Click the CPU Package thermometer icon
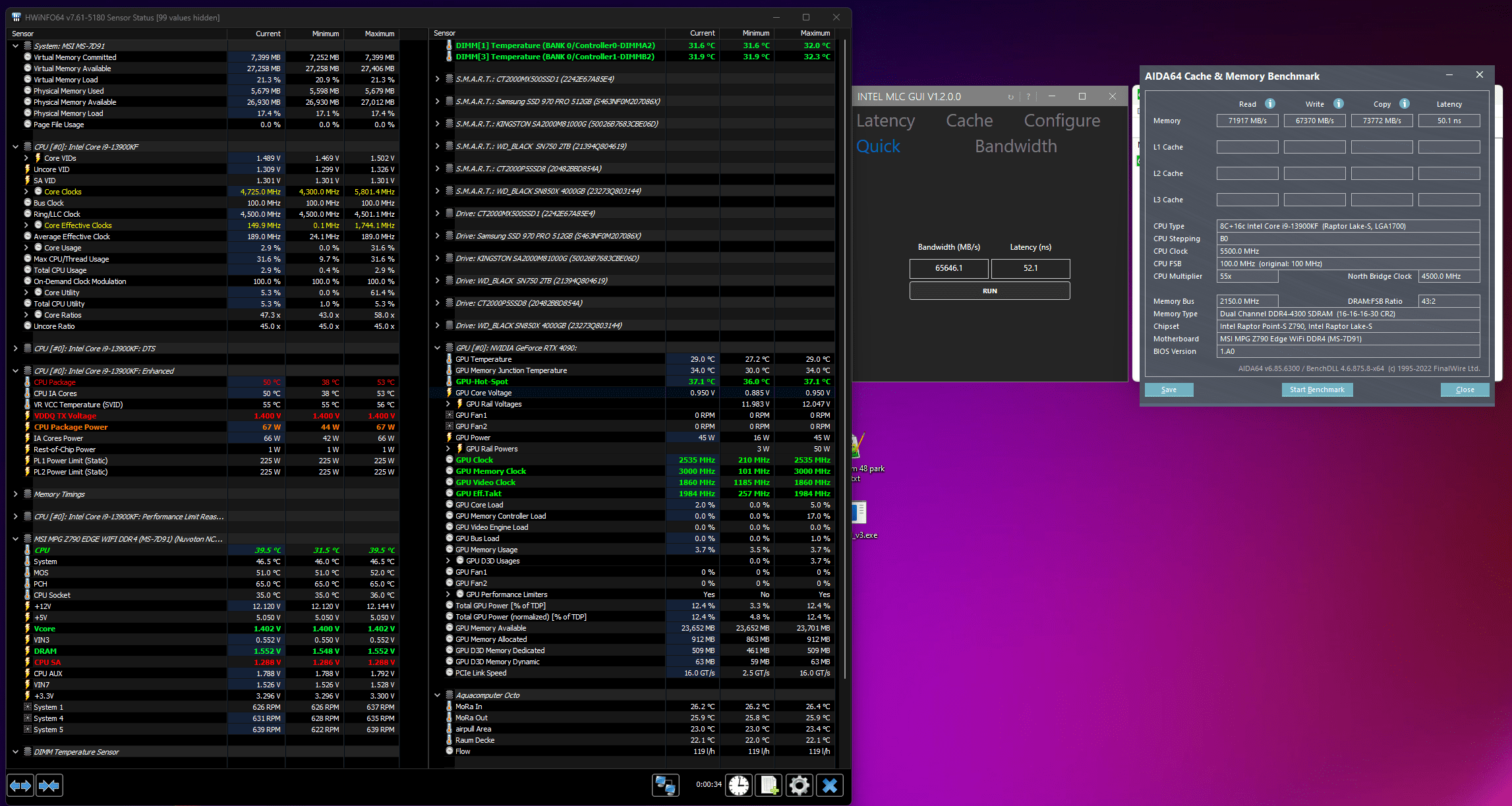Screen dimensions: 1512x806 (x=28, y=382)
